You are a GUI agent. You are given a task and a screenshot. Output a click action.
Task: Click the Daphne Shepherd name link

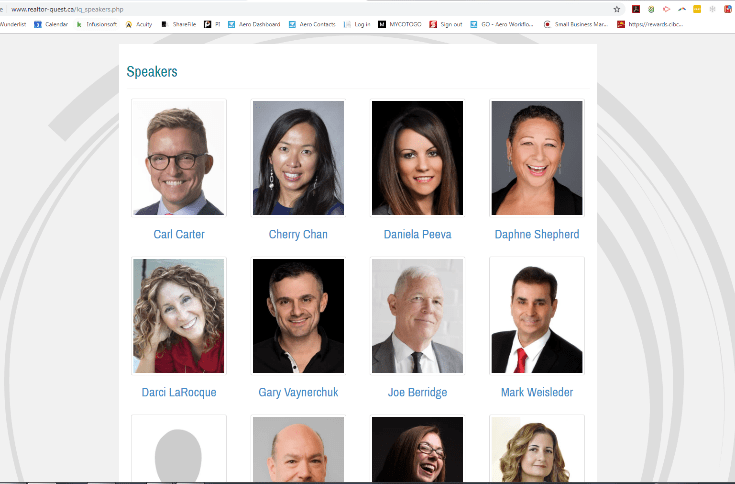pos(537,234)
